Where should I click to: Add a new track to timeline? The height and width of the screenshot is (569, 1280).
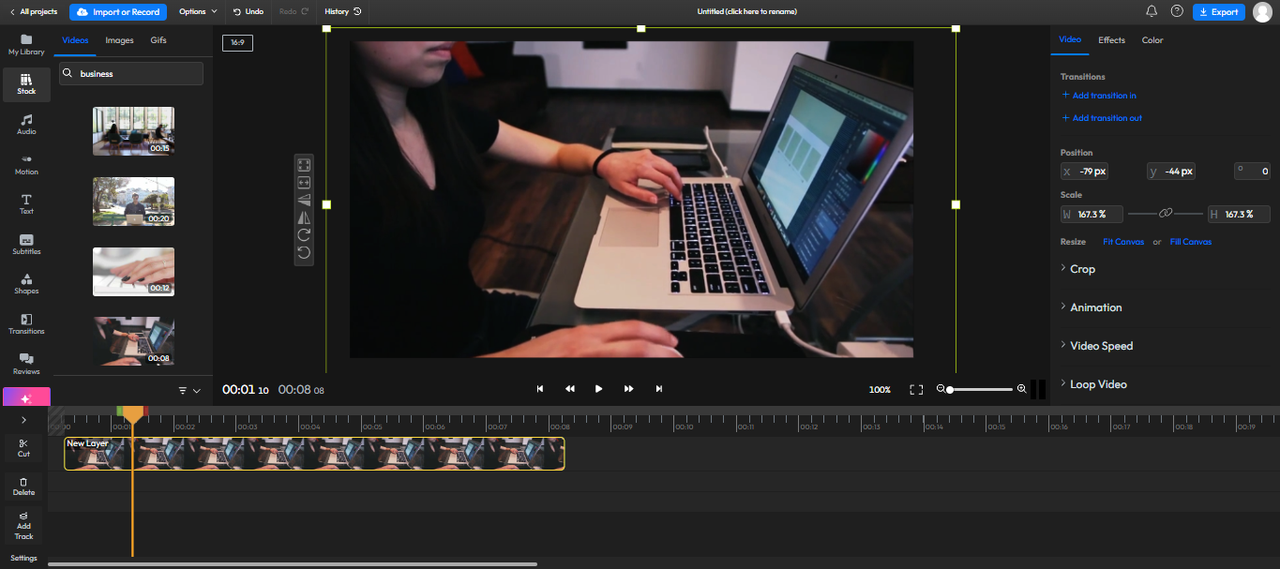click(x=24, y=526)
